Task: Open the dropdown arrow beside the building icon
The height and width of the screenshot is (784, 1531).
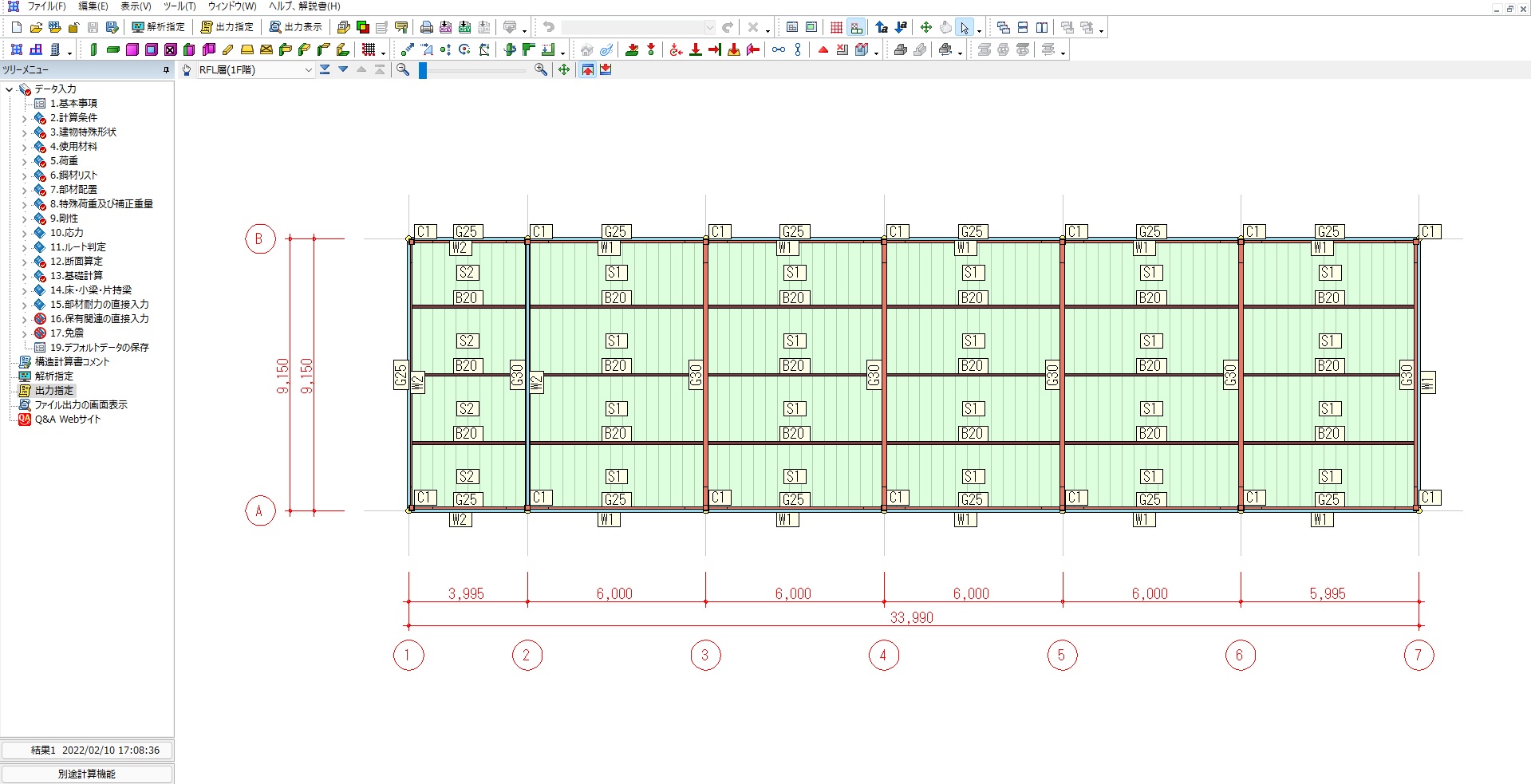Action: 70,52
